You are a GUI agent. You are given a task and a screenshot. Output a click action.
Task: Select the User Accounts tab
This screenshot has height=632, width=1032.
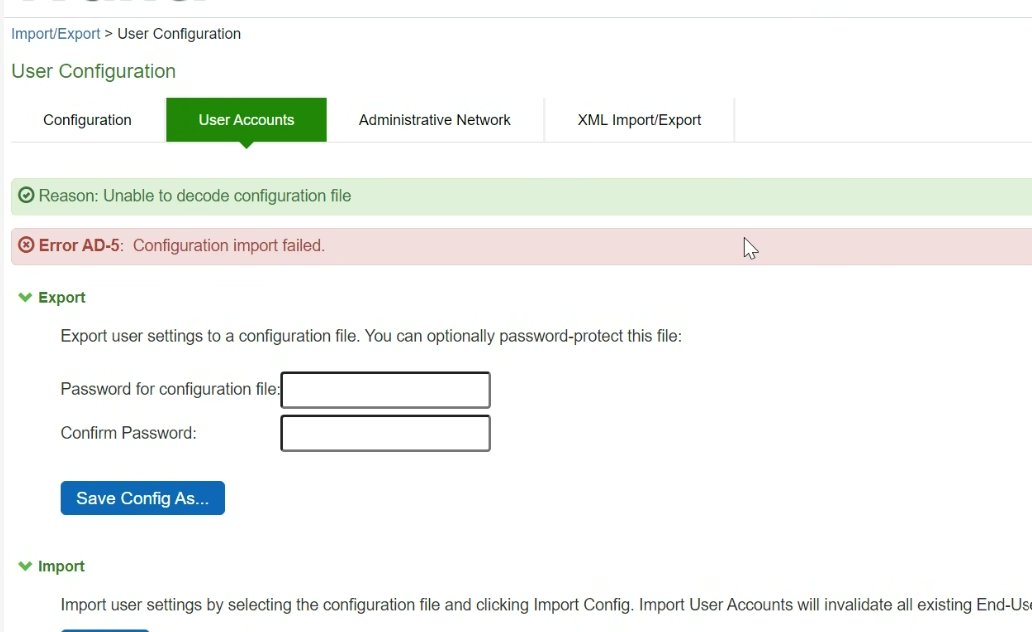246,120
